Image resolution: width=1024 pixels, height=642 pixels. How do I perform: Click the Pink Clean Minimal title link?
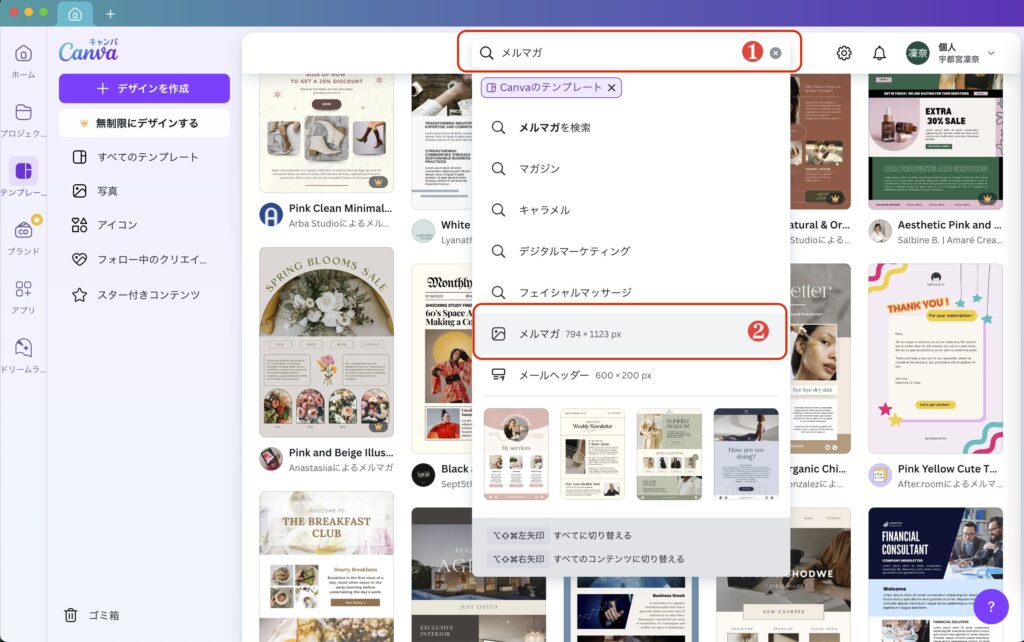340,208
